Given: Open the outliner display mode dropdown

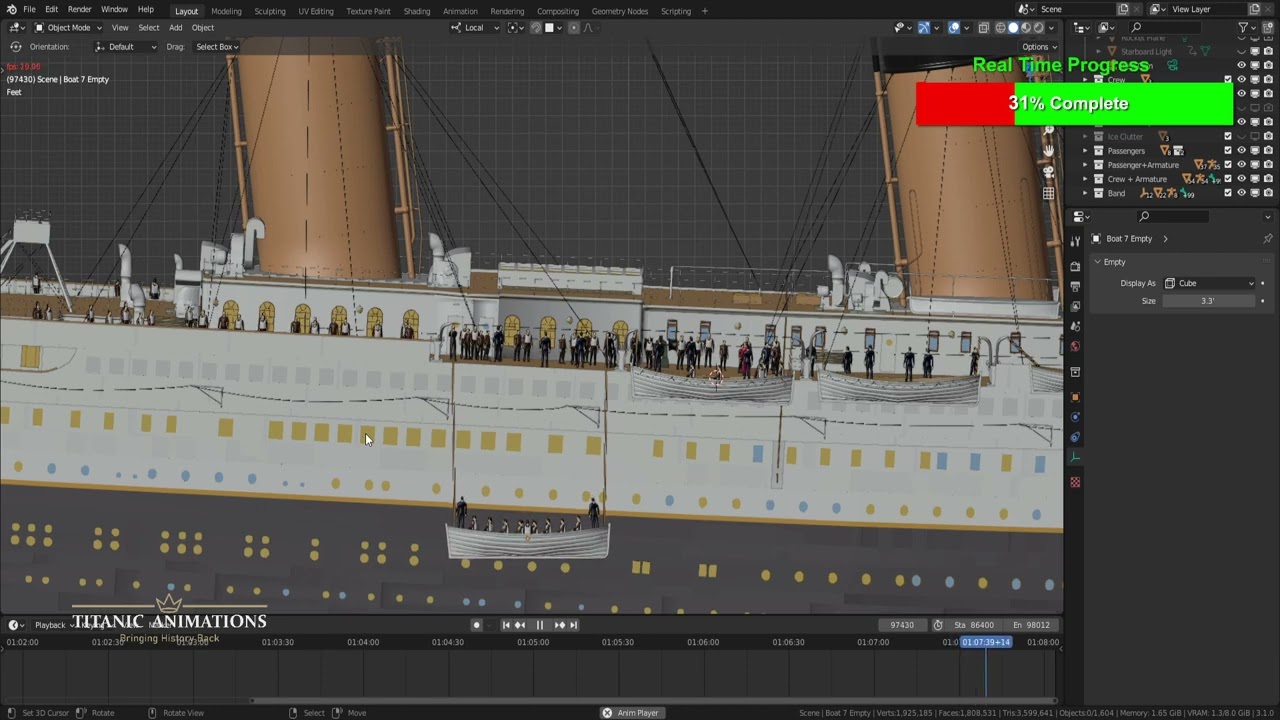Looking at the screenshot, I should tap(1106, 28).
